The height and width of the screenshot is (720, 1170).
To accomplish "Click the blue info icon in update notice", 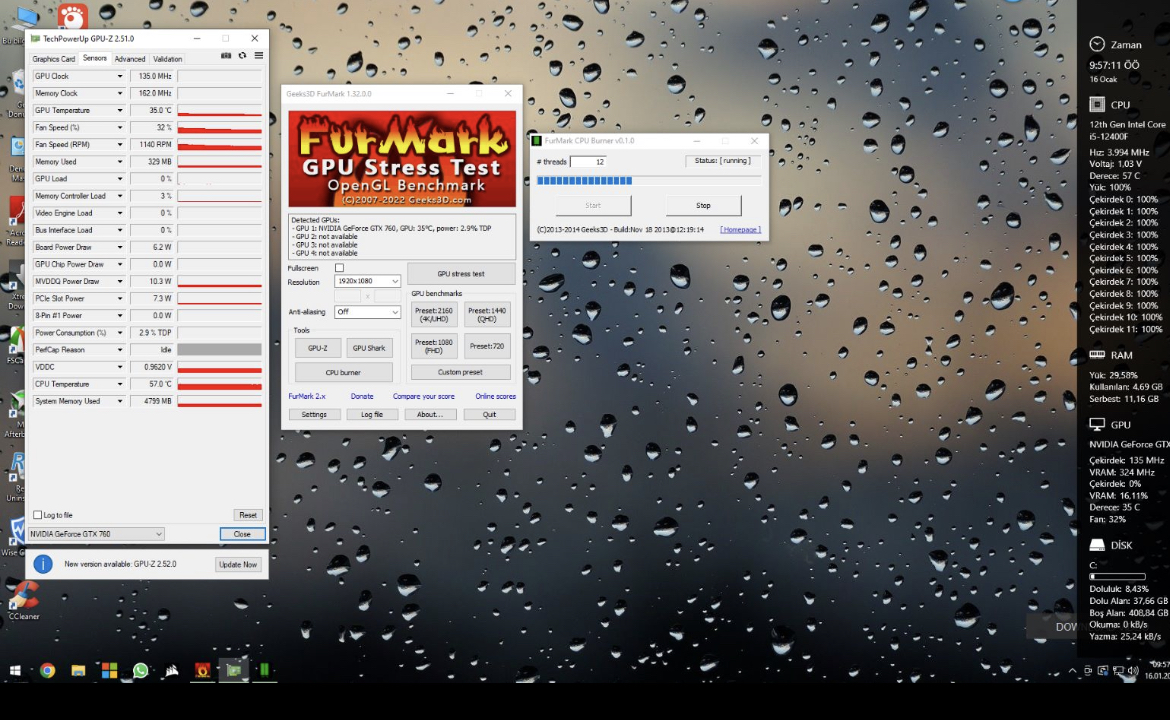I will pos(43,564).
